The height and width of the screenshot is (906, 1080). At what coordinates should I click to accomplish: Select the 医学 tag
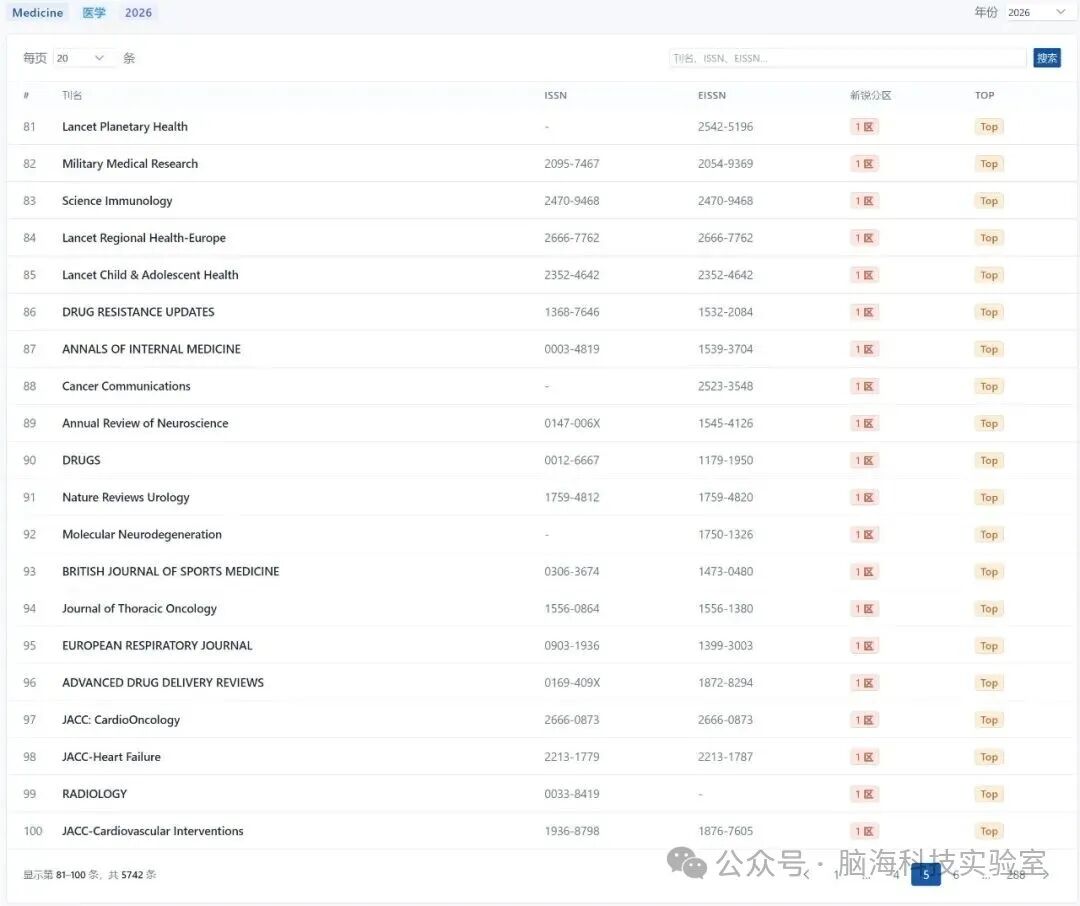click(x=94, y=12)
